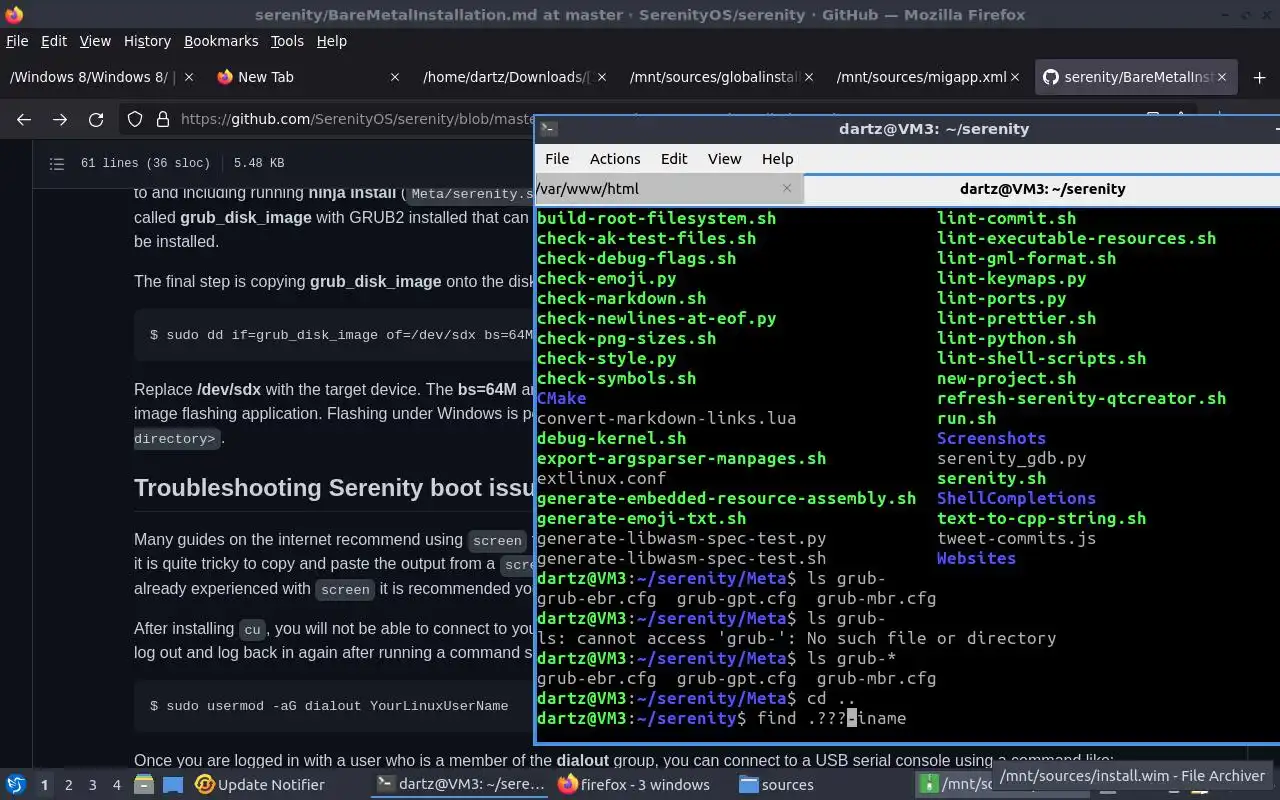
Task: Click '61 lines (36 sloc)' file info
Action: [145, 163]
